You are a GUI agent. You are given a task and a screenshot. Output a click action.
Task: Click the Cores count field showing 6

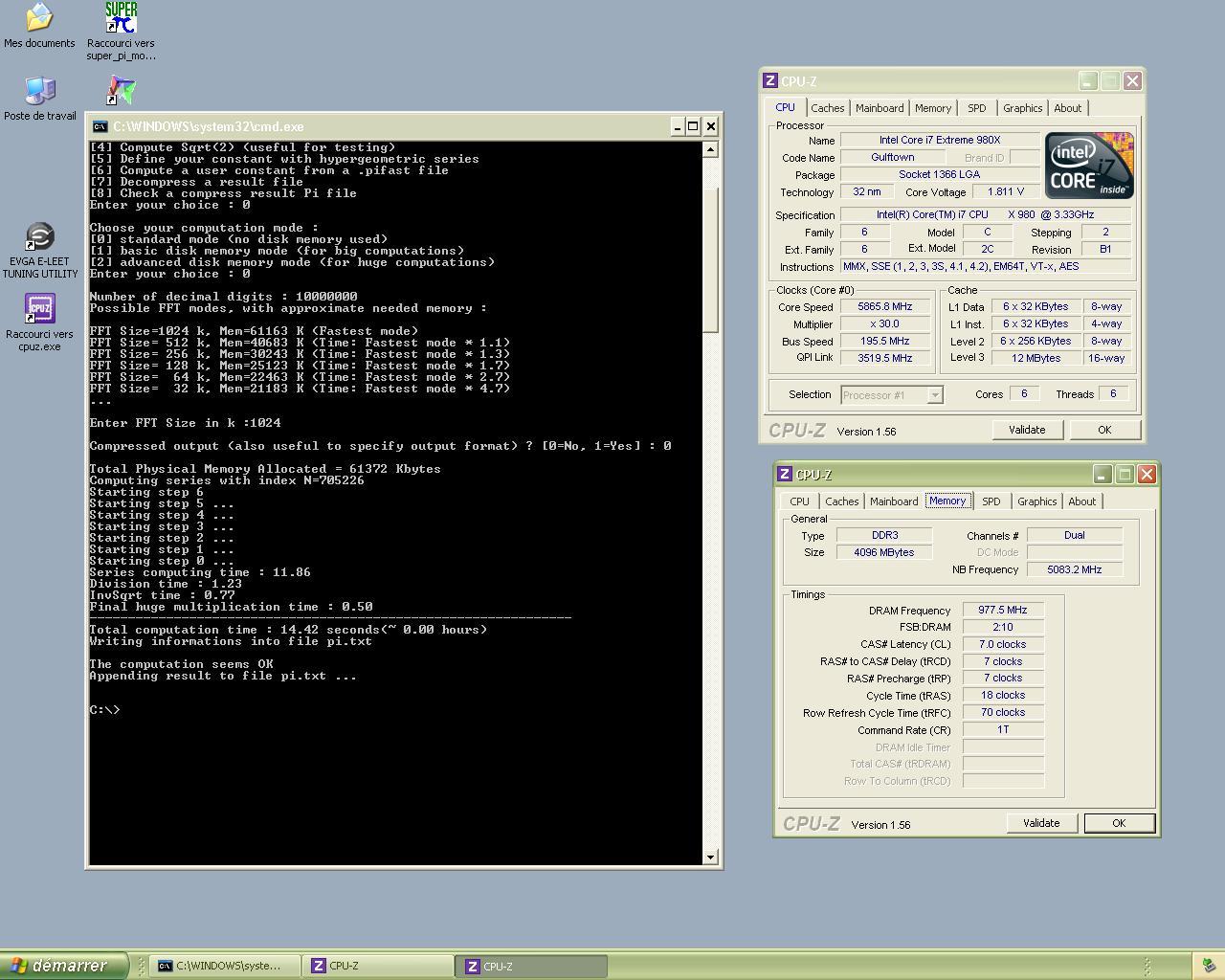tap(1024, 394)
